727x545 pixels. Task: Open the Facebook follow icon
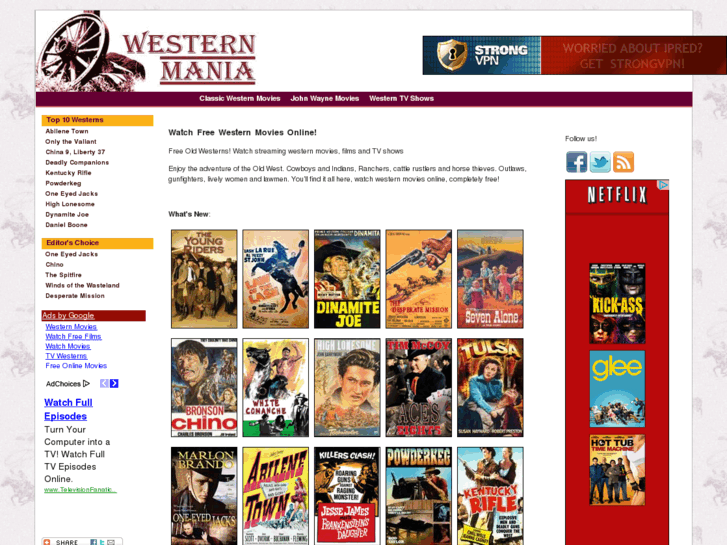click(576, 162)
